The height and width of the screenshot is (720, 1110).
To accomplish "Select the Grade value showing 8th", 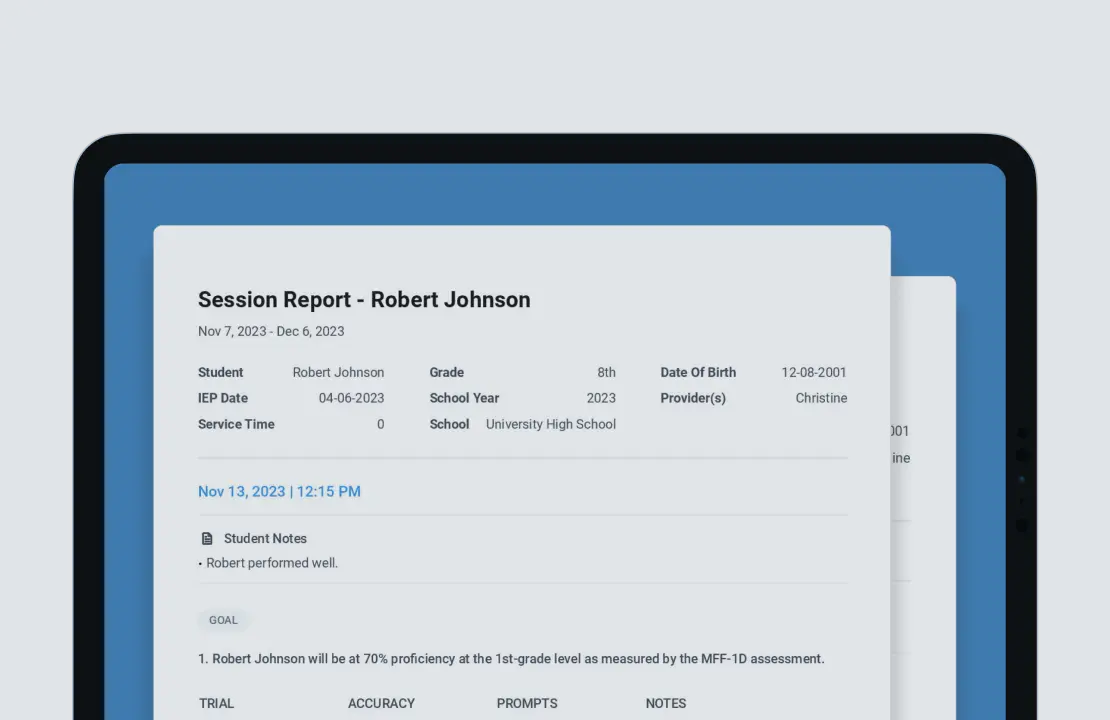I will tap(606, 372).
